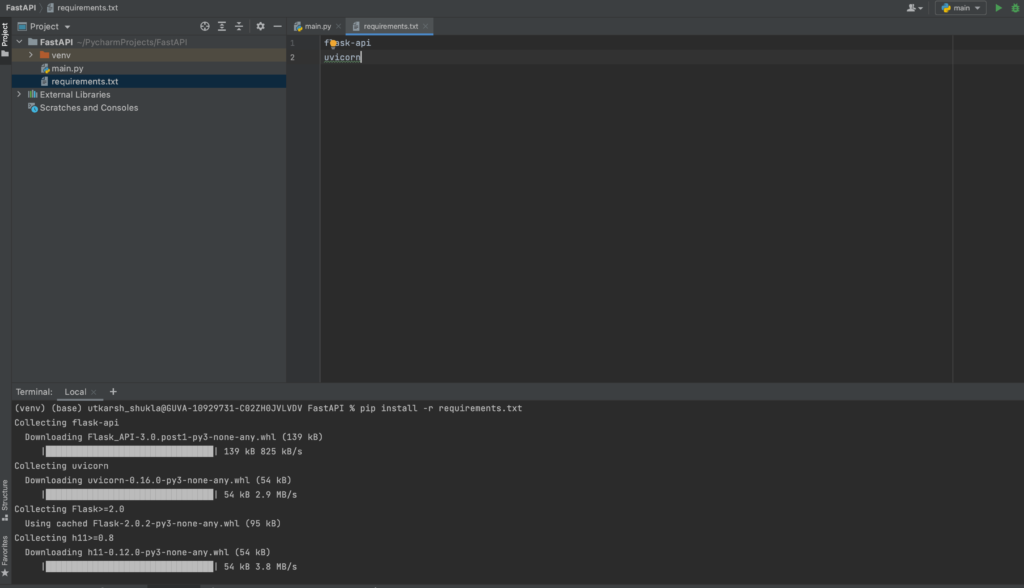Add a new terminal session with plus icon
The height and width of the screenshot is (588, 1024).
tap(113, 392)
